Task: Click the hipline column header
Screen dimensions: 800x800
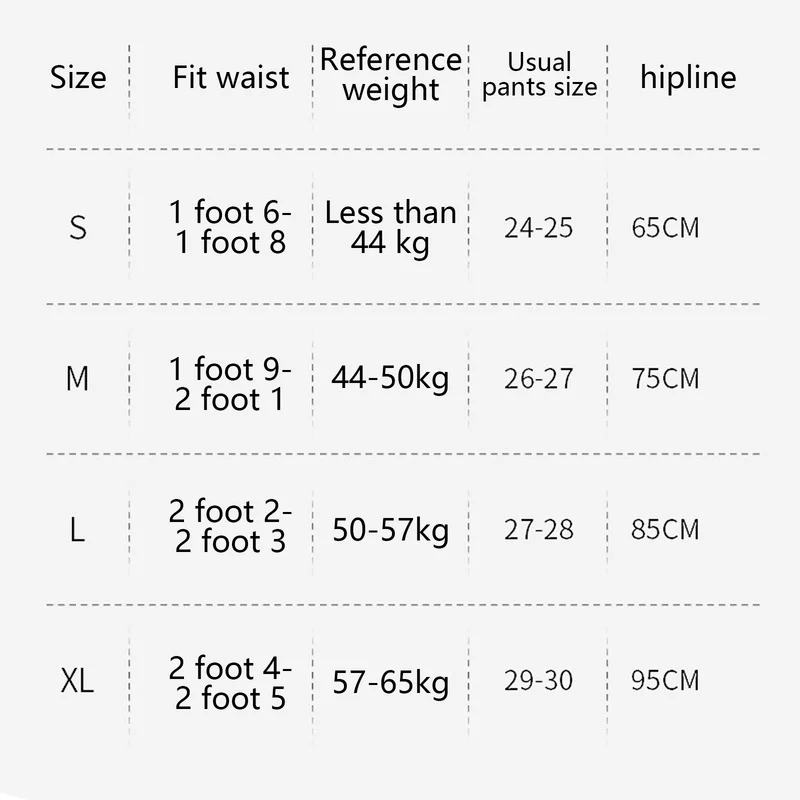Action: pos(688,77)
